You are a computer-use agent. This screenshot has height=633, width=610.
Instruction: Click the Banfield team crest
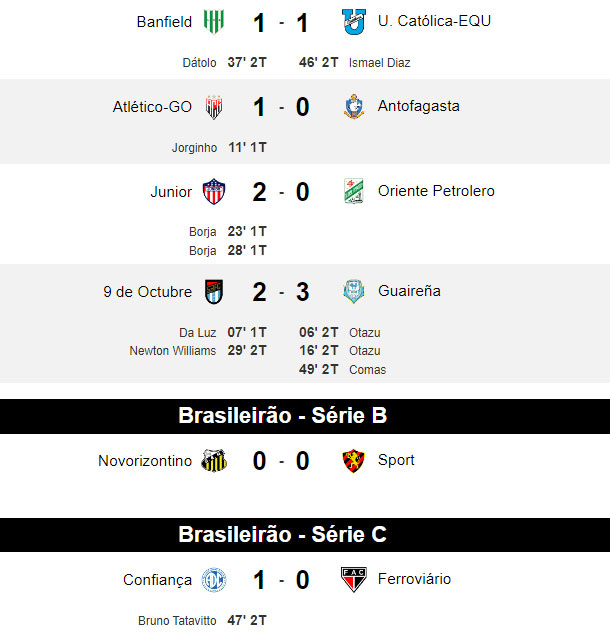pos(214,22)
